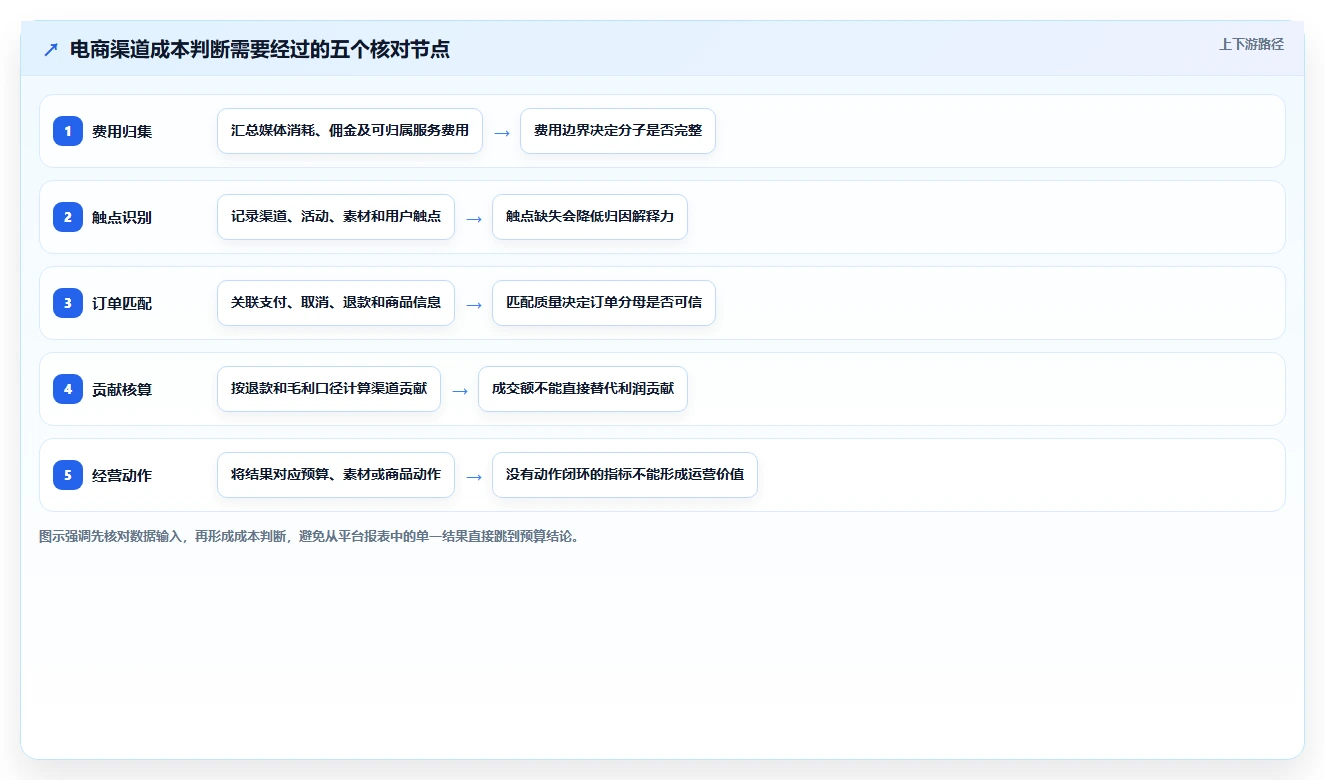The height and width of the screenshot is (780, 1325).
Task: Select the 成交额不能直接替代利润贡献 box
Action: 583,389
